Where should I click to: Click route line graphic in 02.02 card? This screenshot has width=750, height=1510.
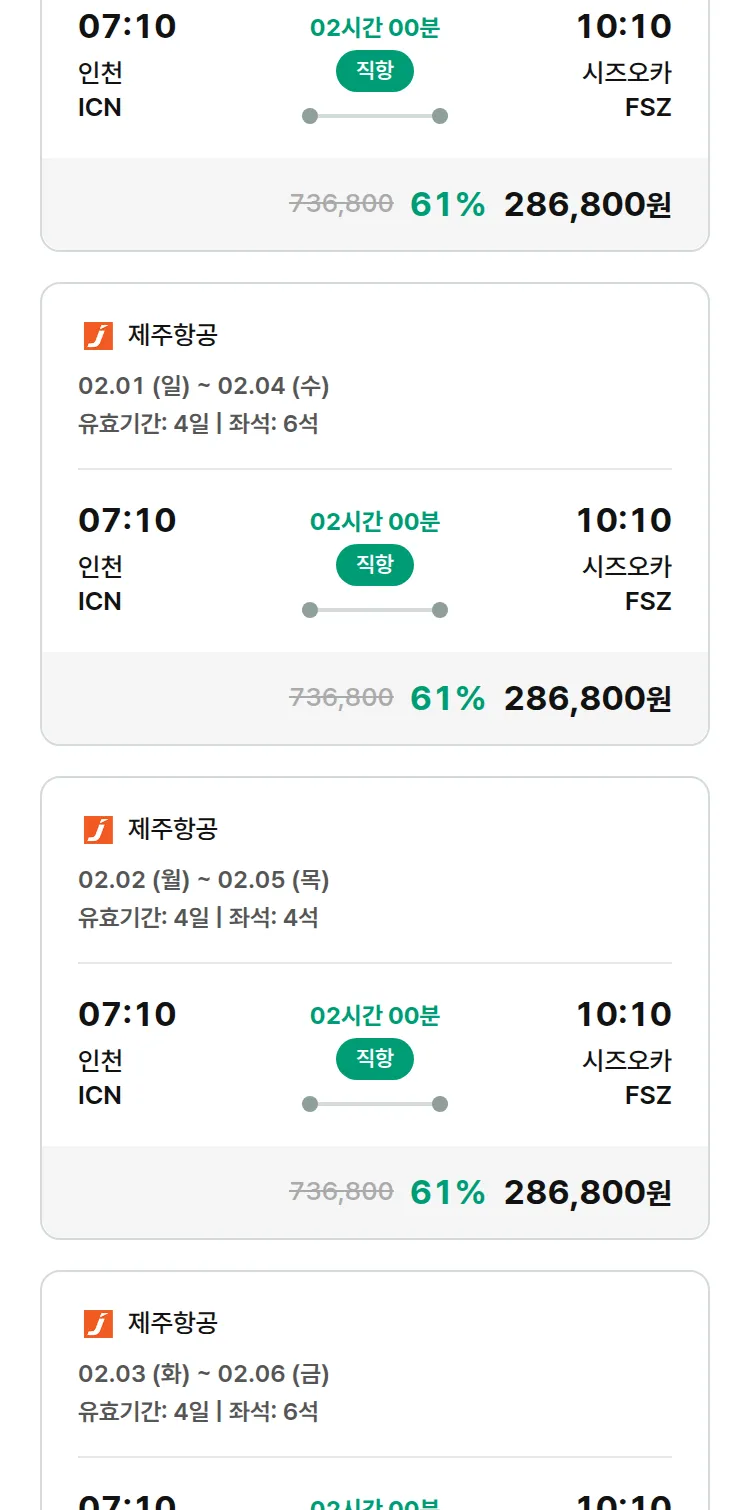[374, 1104]
